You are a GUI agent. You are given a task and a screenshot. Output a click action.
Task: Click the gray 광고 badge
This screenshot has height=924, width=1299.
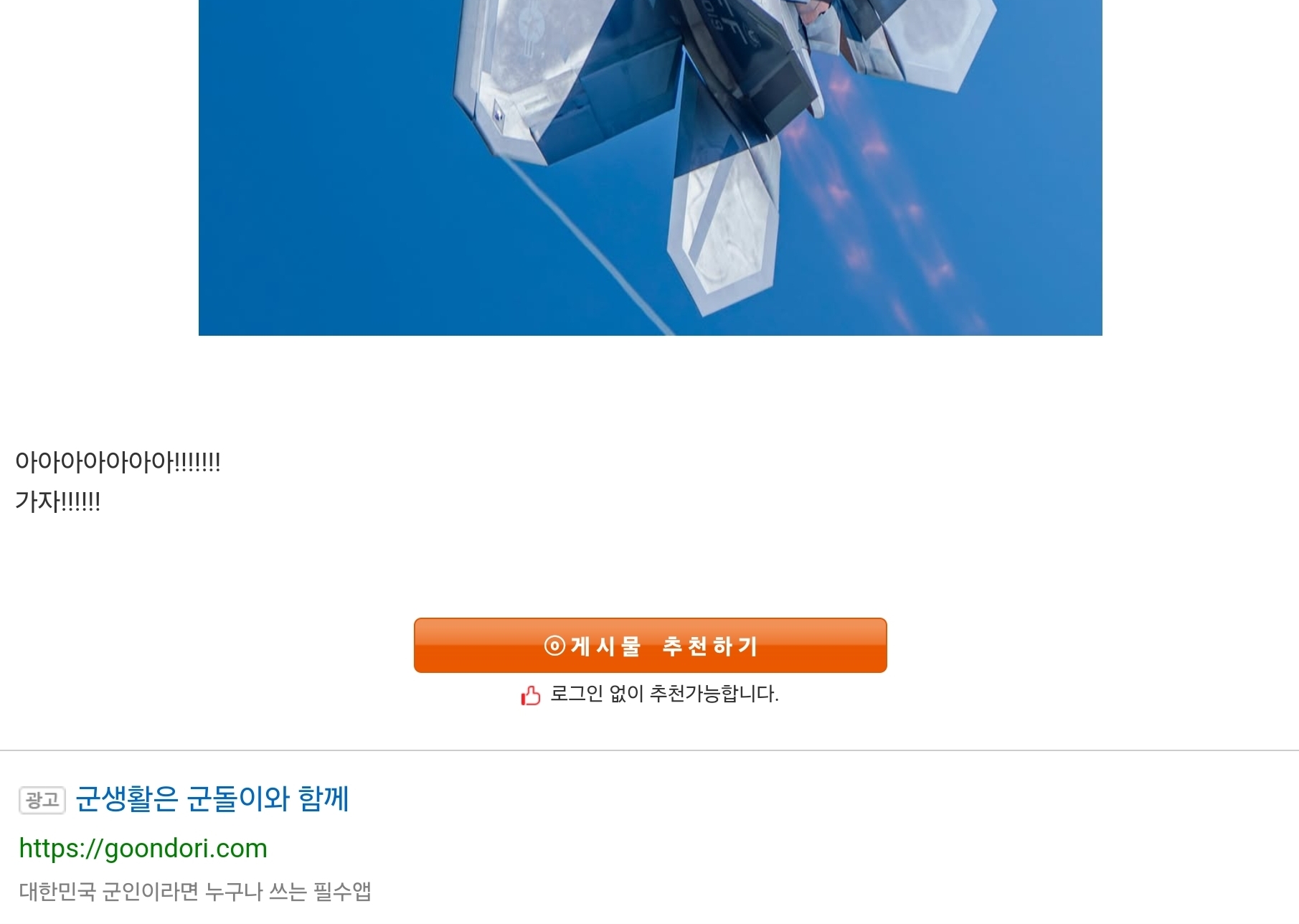pos(42,800)
